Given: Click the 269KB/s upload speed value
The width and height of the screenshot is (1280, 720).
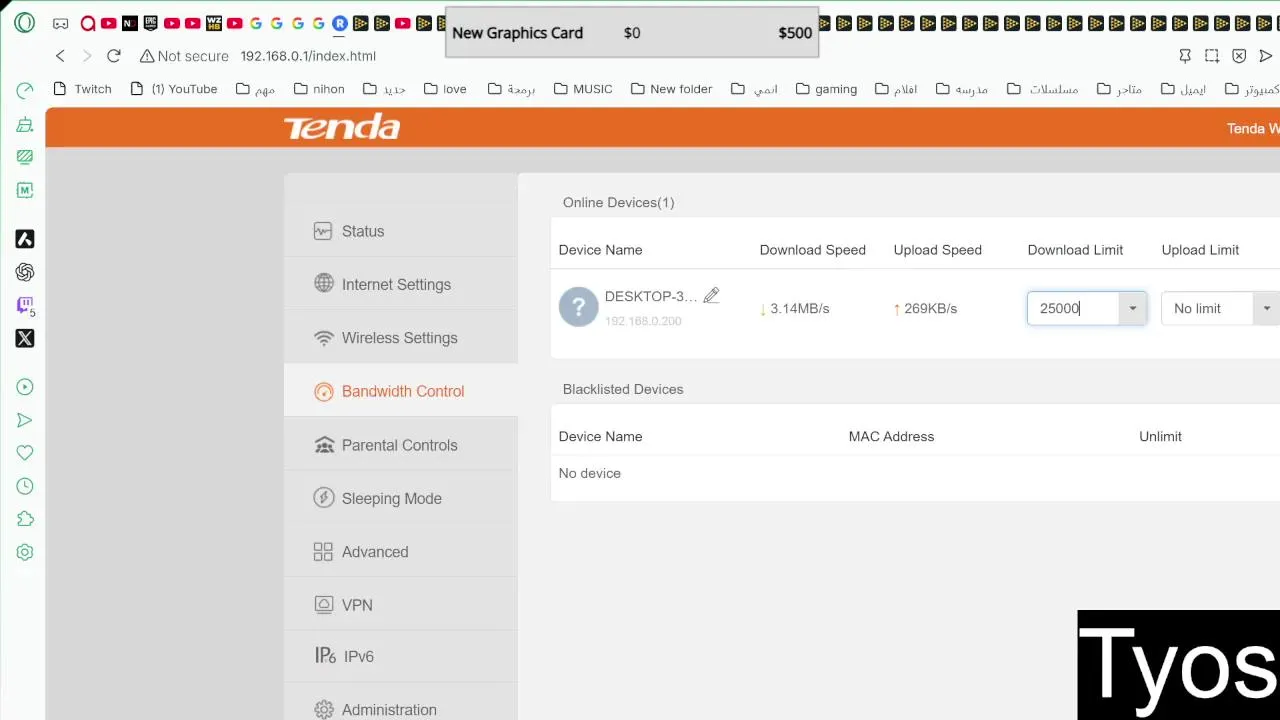Looking at the screenshot, I should (930, 308).
